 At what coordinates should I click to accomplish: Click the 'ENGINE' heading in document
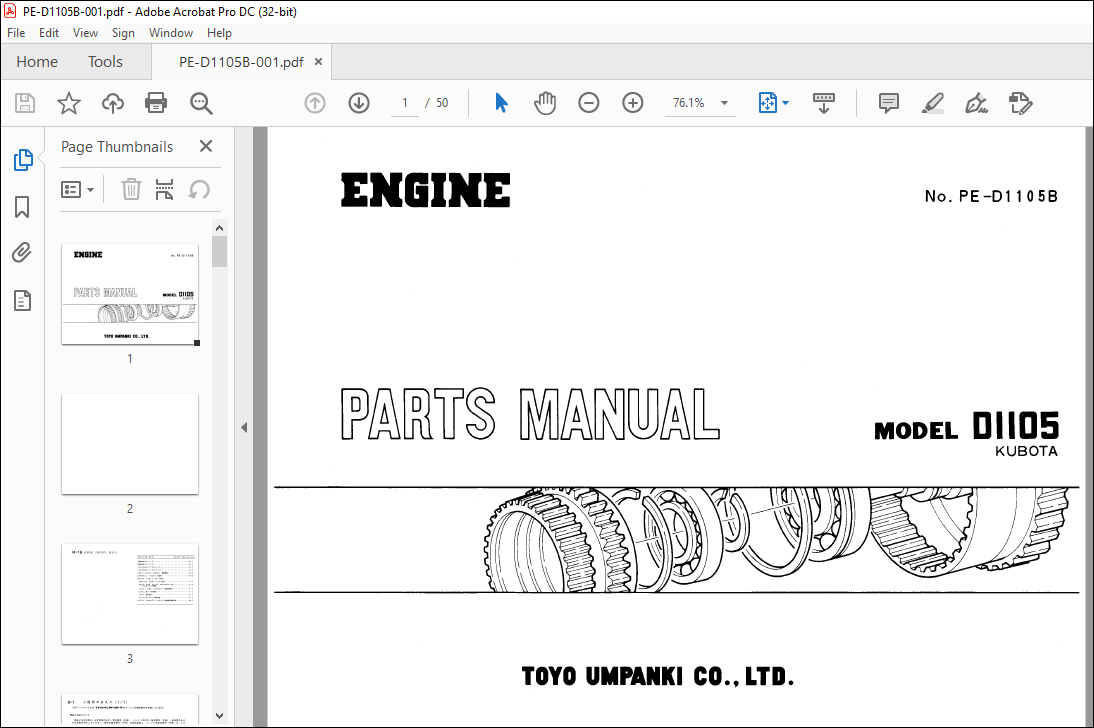[x=426, y=191]
